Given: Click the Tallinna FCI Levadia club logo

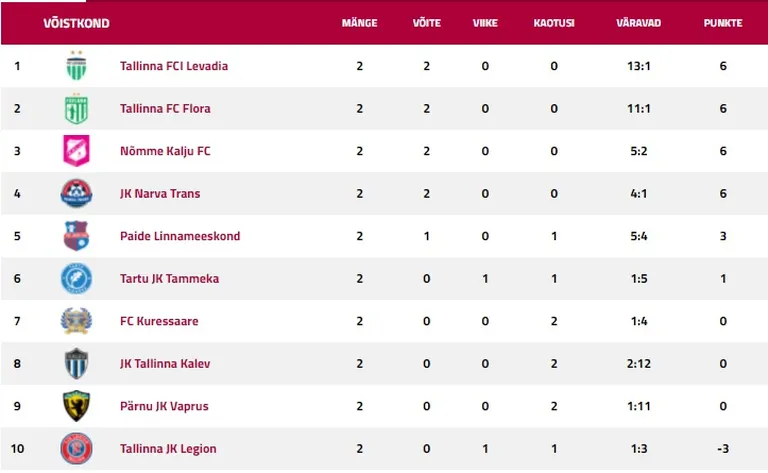Looking at the screenshot, I should click(x=76, y=65).
